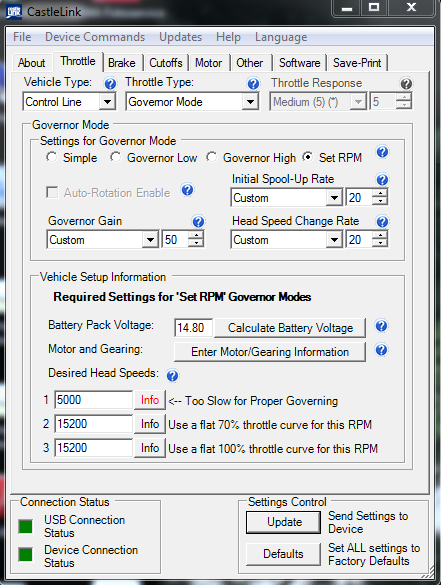
Task: Open the Initial Spool-Up Rate help icon
Action: click(382, 180)
